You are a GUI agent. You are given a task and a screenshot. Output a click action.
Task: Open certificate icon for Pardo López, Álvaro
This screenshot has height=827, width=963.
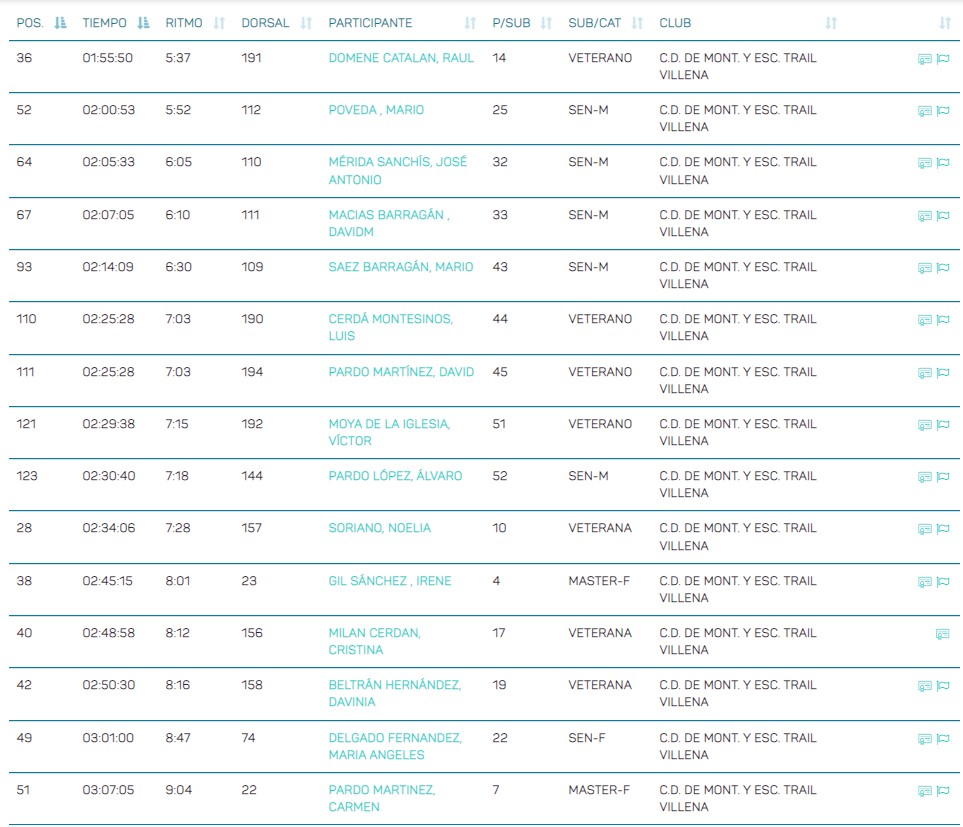[924, 477]
